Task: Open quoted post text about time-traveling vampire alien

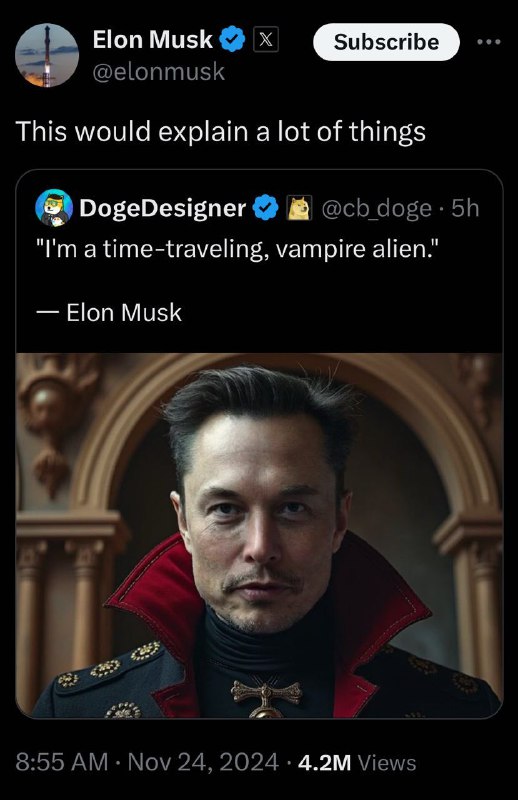Action: click(x=237, y=249)
